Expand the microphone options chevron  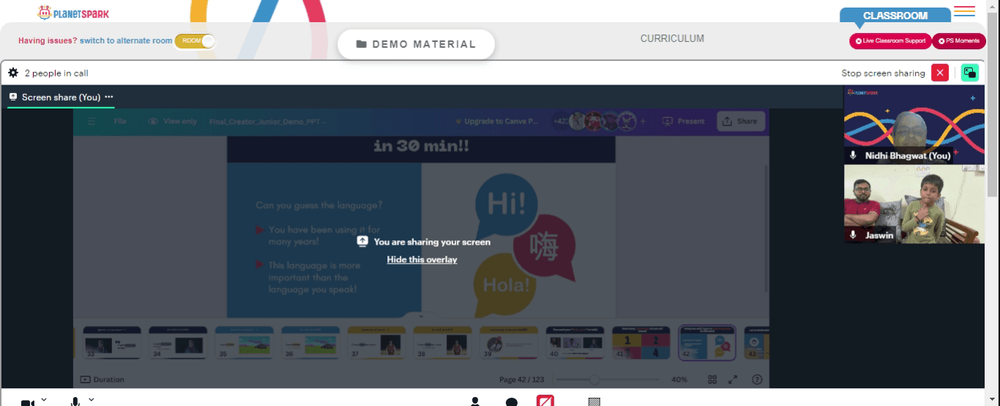91,400
